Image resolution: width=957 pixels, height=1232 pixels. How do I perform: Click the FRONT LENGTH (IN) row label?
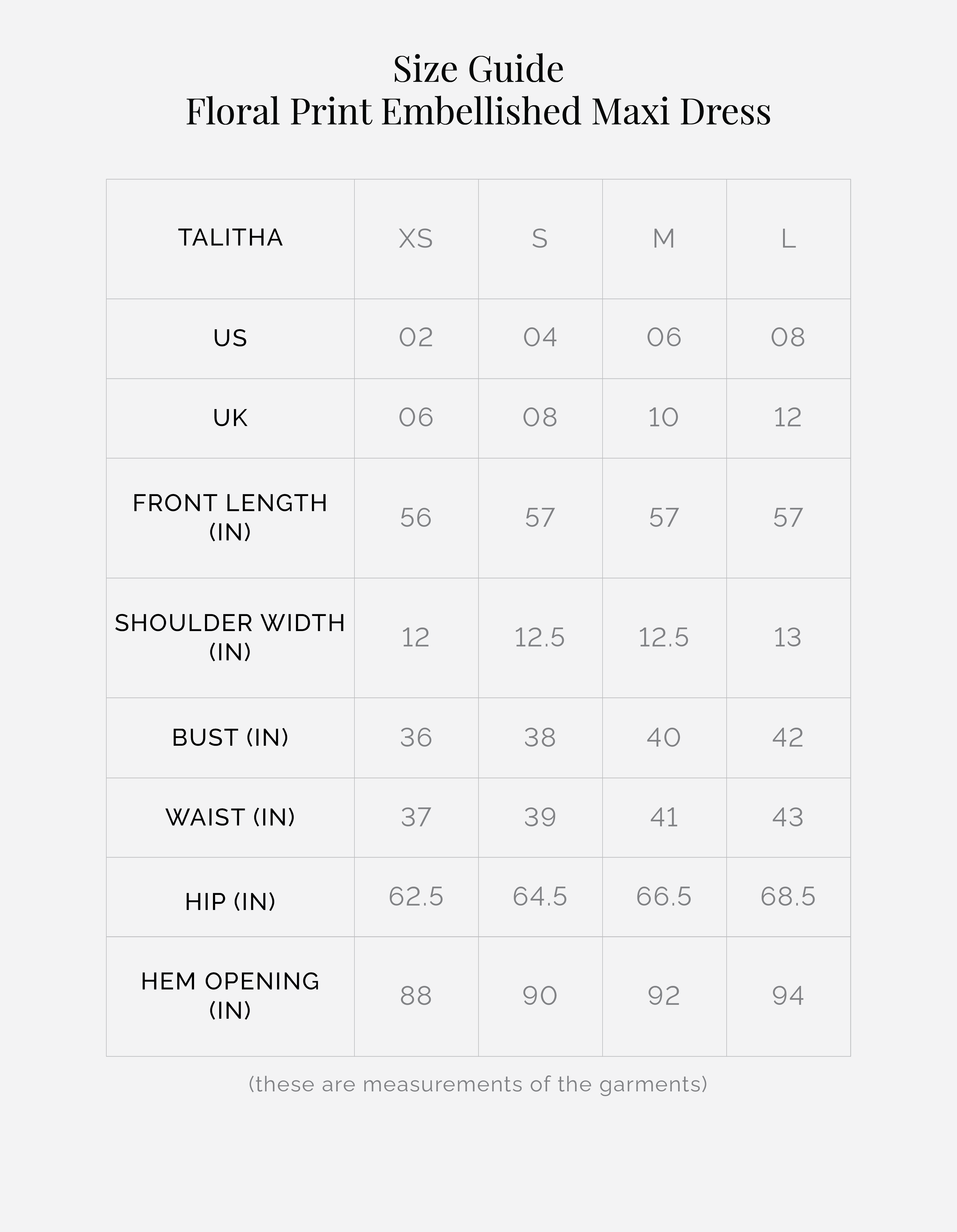pos(230,517)
